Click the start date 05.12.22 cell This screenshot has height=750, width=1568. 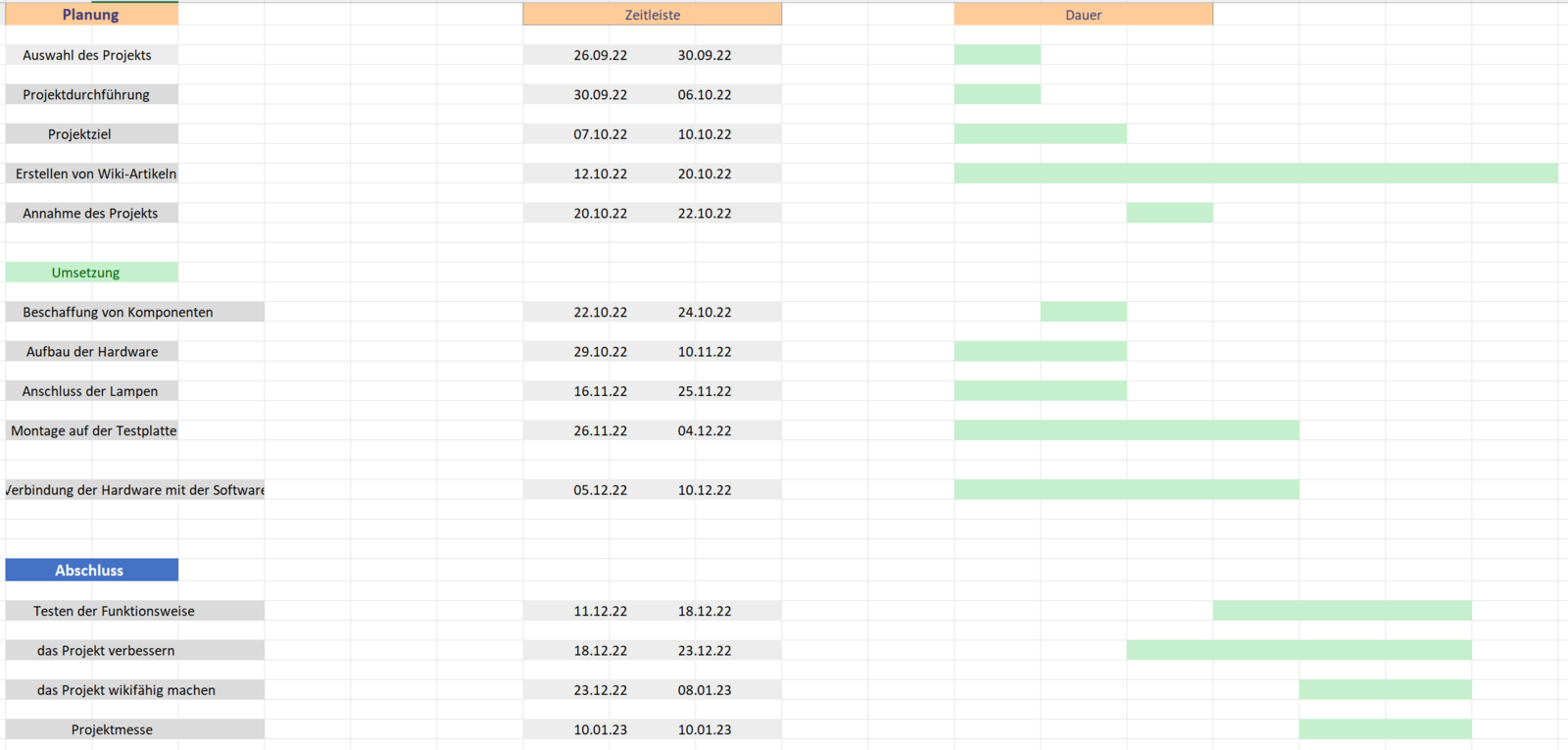click(600, 490)
